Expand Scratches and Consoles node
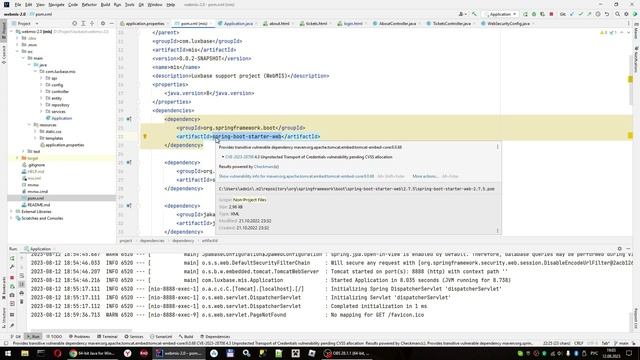This screenshot has width=640, height=360. (11, 218)
